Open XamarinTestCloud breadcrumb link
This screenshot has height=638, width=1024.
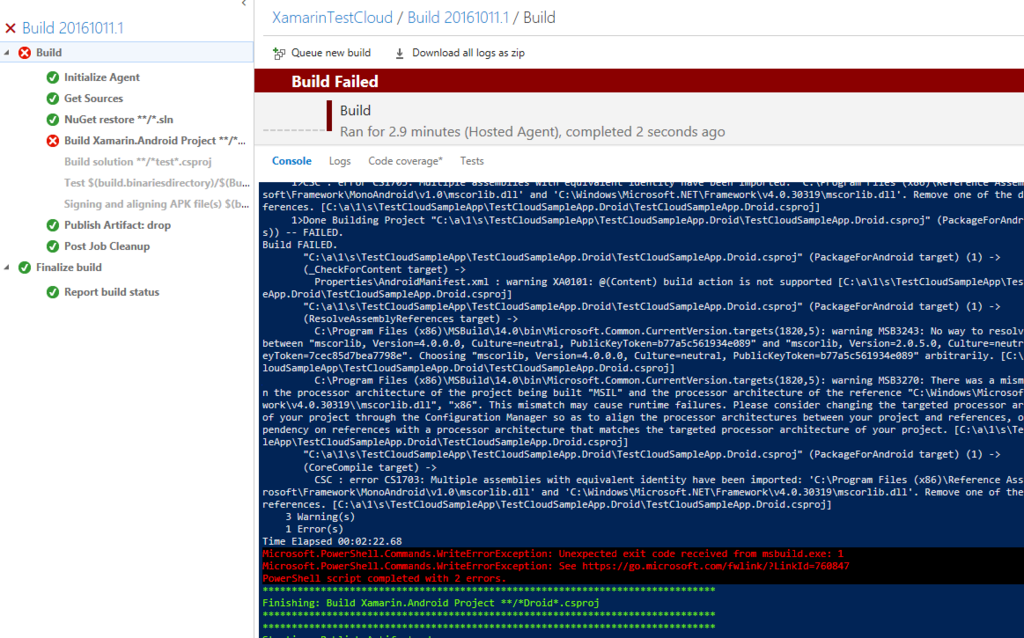point(332,18)
